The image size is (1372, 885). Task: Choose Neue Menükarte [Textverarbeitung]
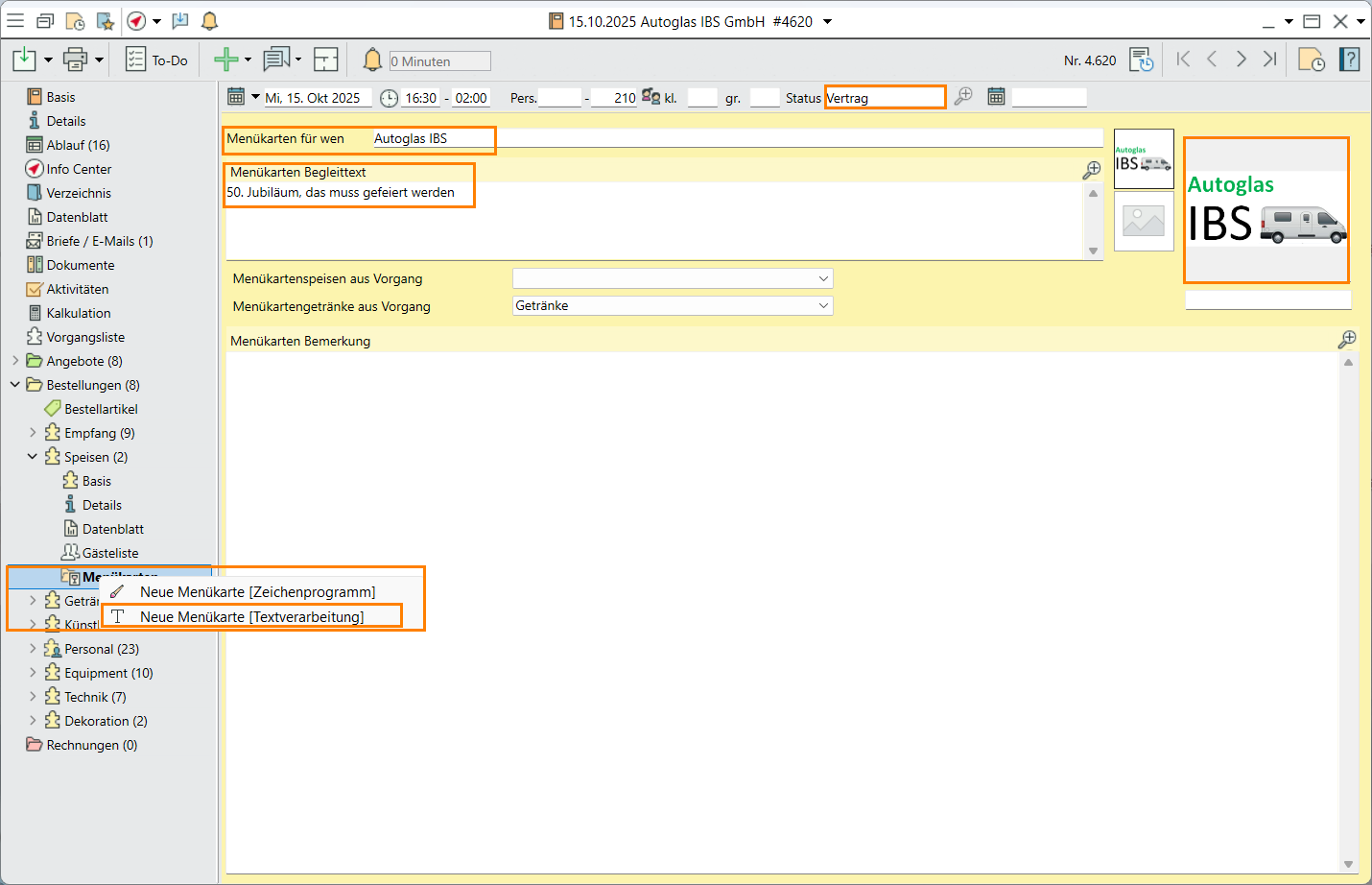(x=251, y=617)
